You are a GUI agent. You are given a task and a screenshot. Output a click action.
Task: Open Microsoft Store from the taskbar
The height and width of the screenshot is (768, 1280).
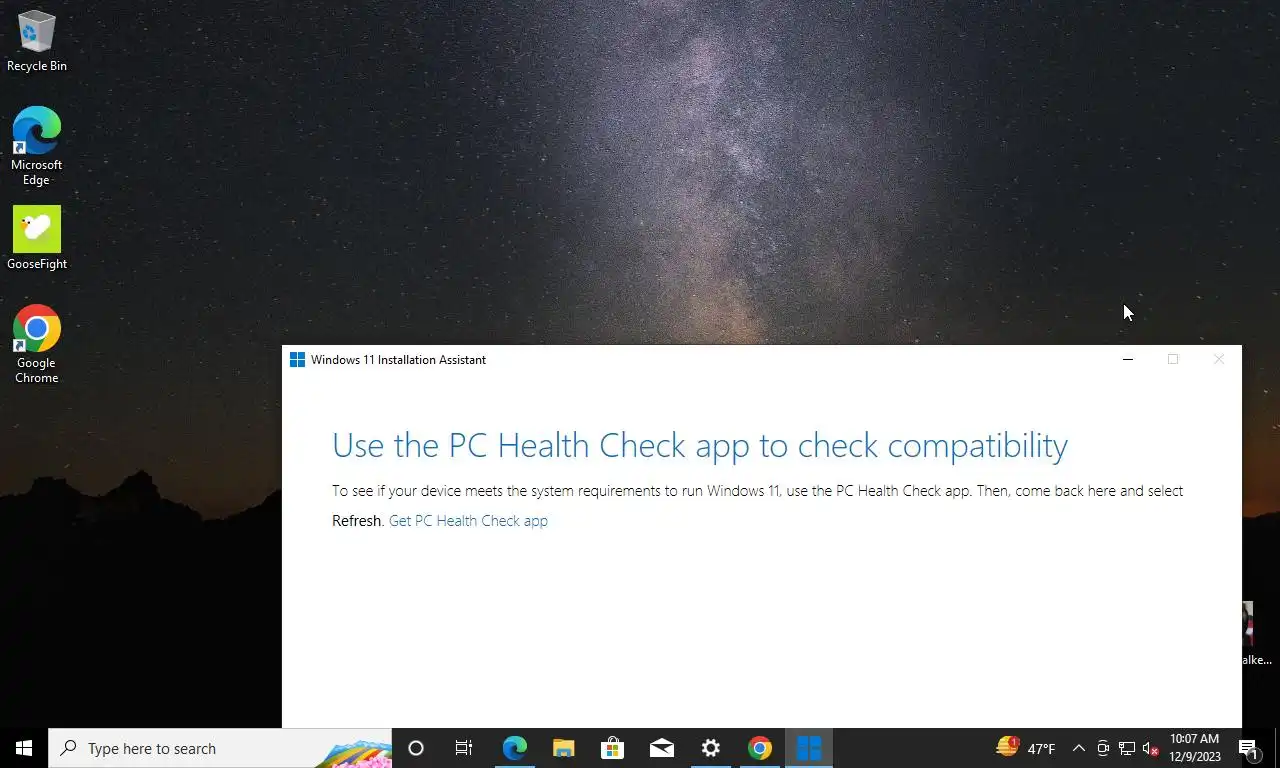pos(612,748)
